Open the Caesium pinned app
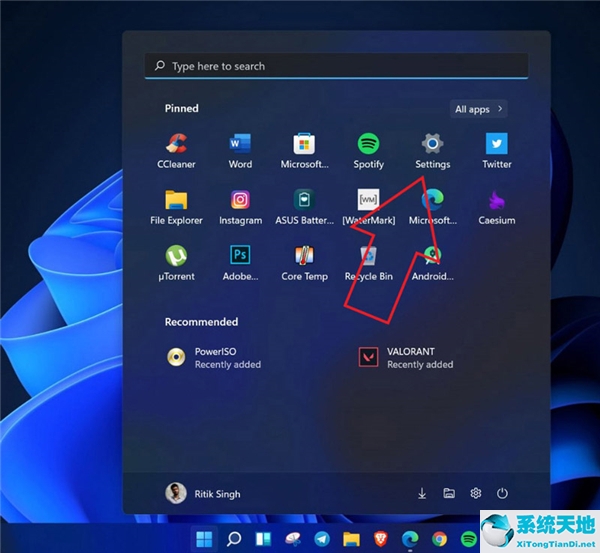The width and height of the screenshot is (600, 553). 497,207
